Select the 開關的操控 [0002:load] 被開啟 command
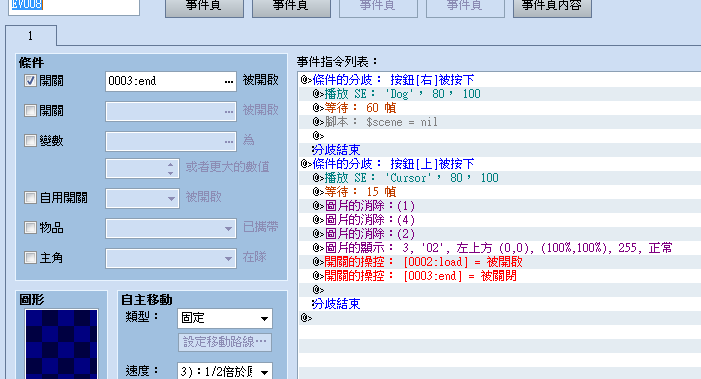The width and height of the screenshot is (701, 379). pos(500,262)
